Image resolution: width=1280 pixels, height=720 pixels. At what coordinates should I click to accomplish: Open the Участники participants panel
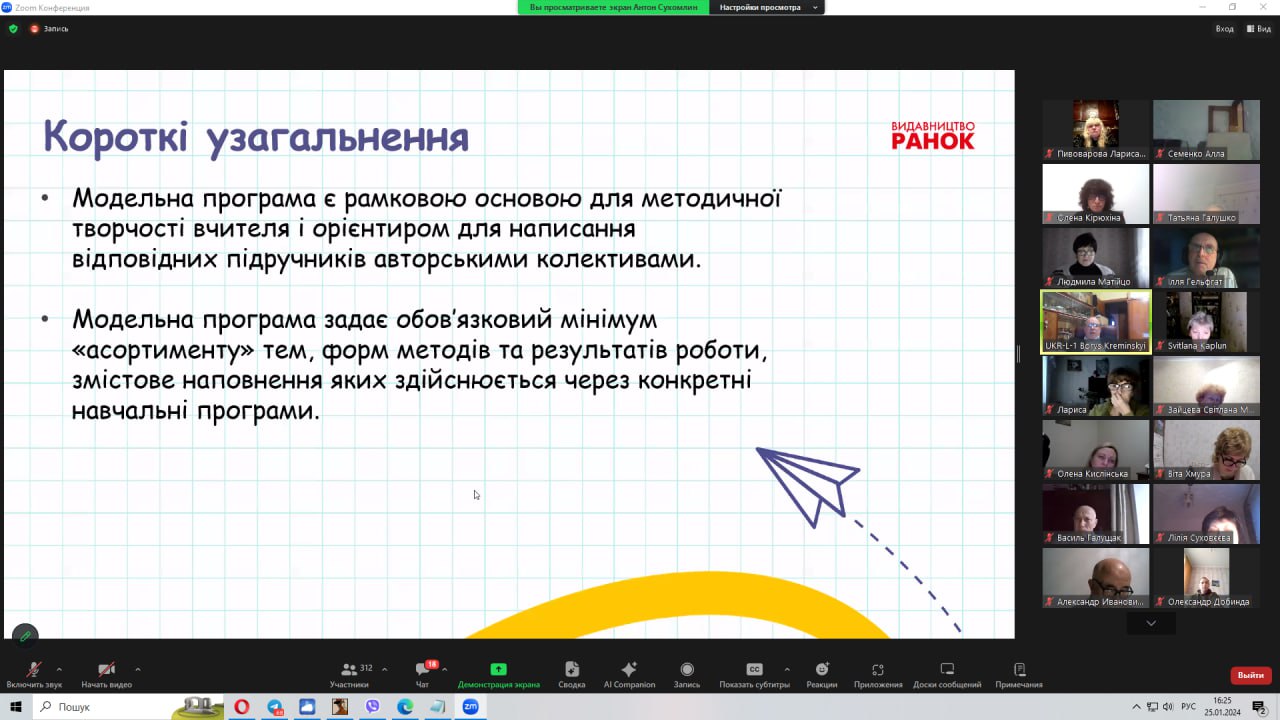click(x=349, y=670)
